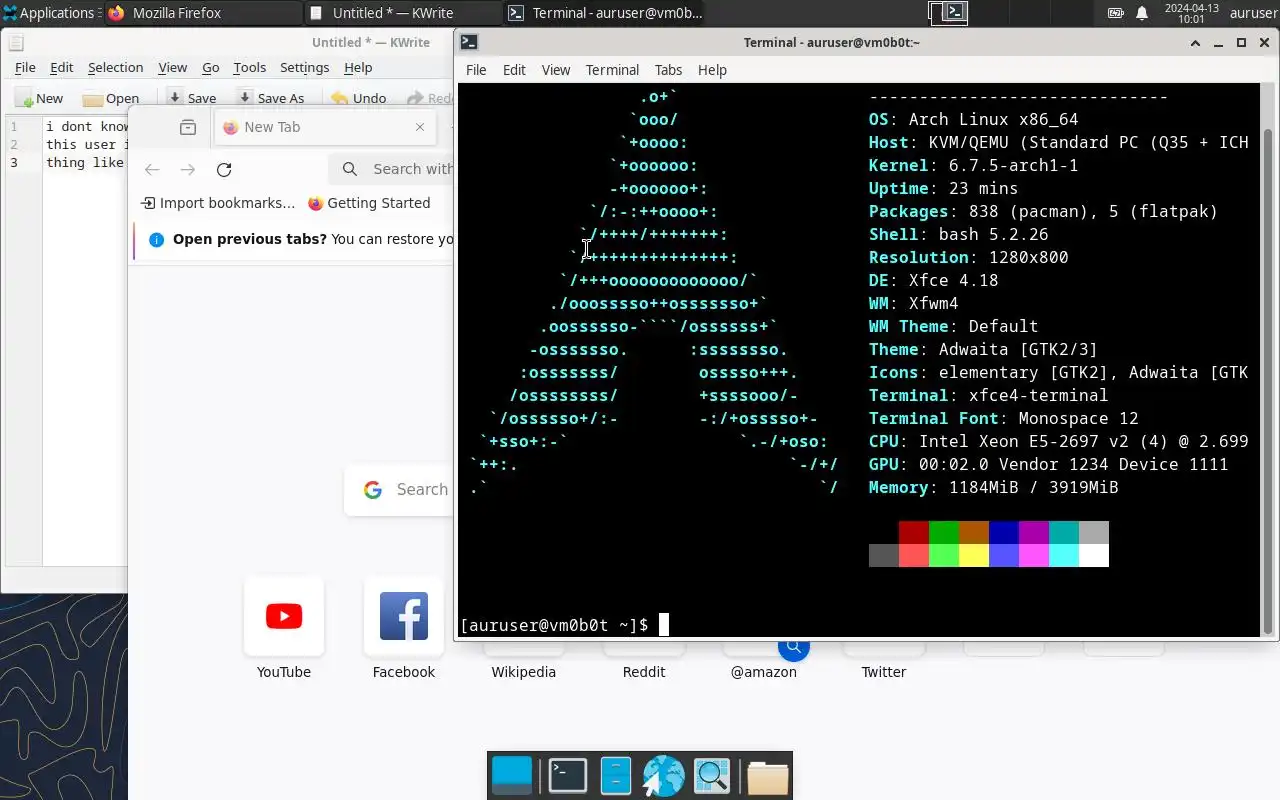Image resolution: width=1280 pixels, height=800 pixels.
Task: Click the Wikipedia shortcut label
Action: 523,672
